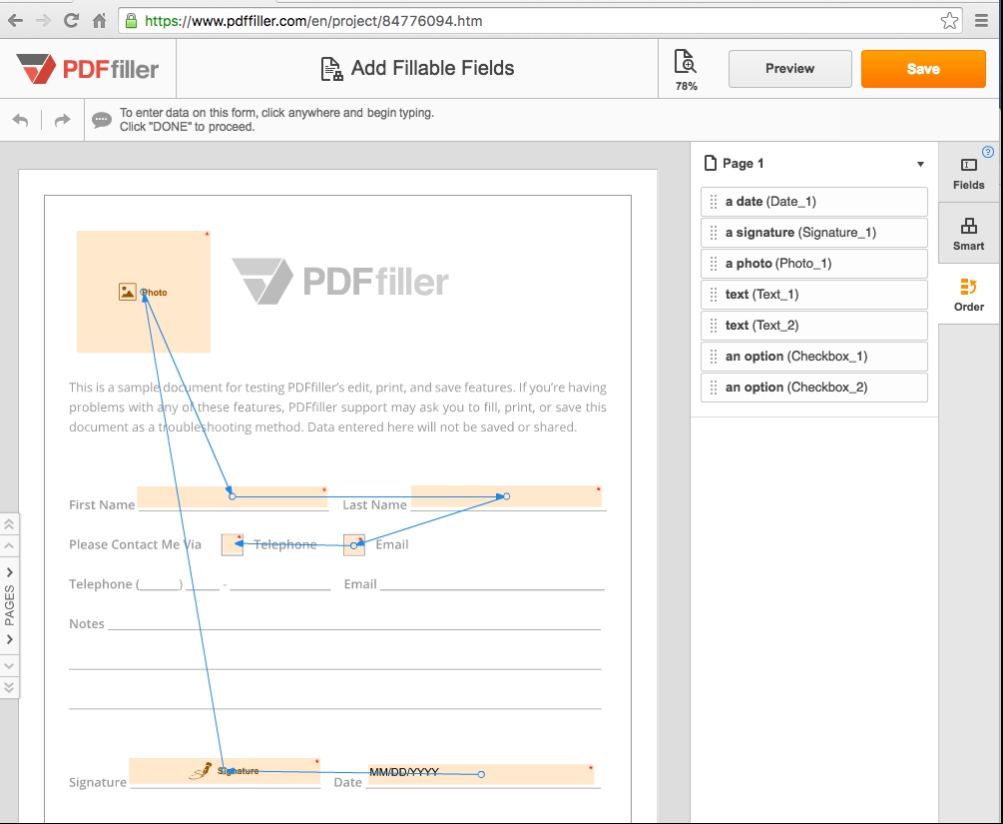
Task: Click the drag handle of Text_1 row
Action: [713, 295]
